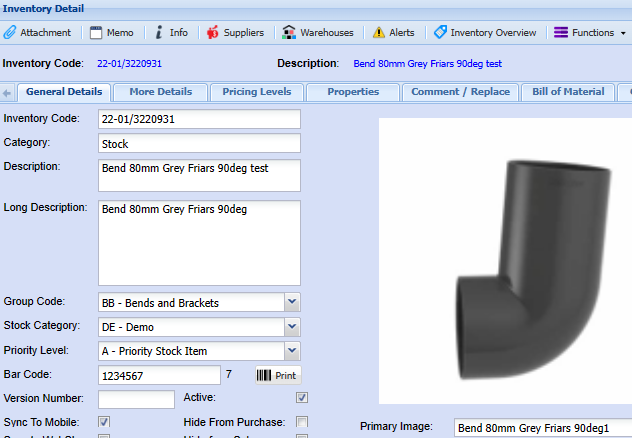Switch to the Bill of Material tab
The width and height of the screenshot is (632, 438).
click(568, 92)
